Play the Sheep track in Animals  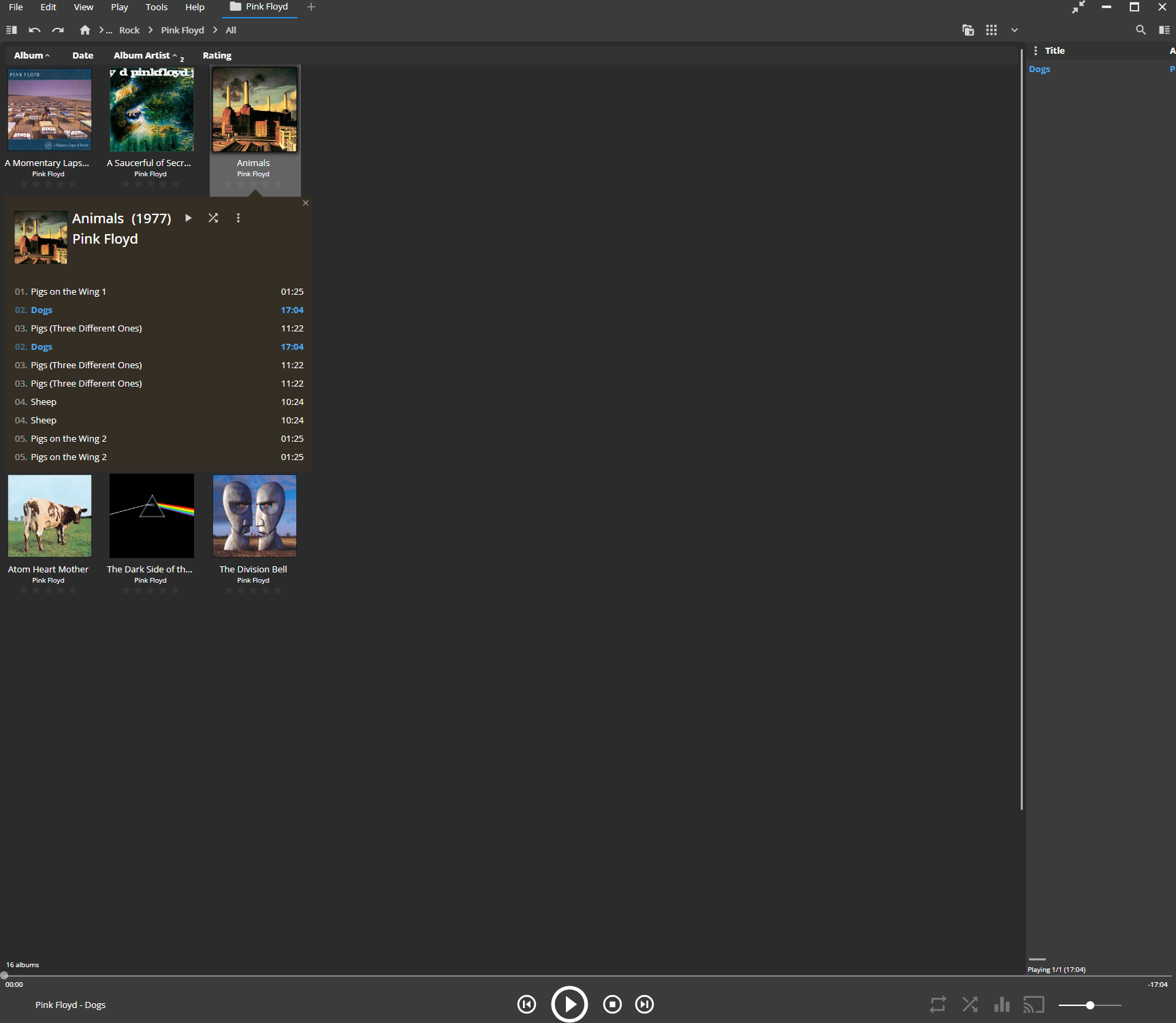click(44, 402)
